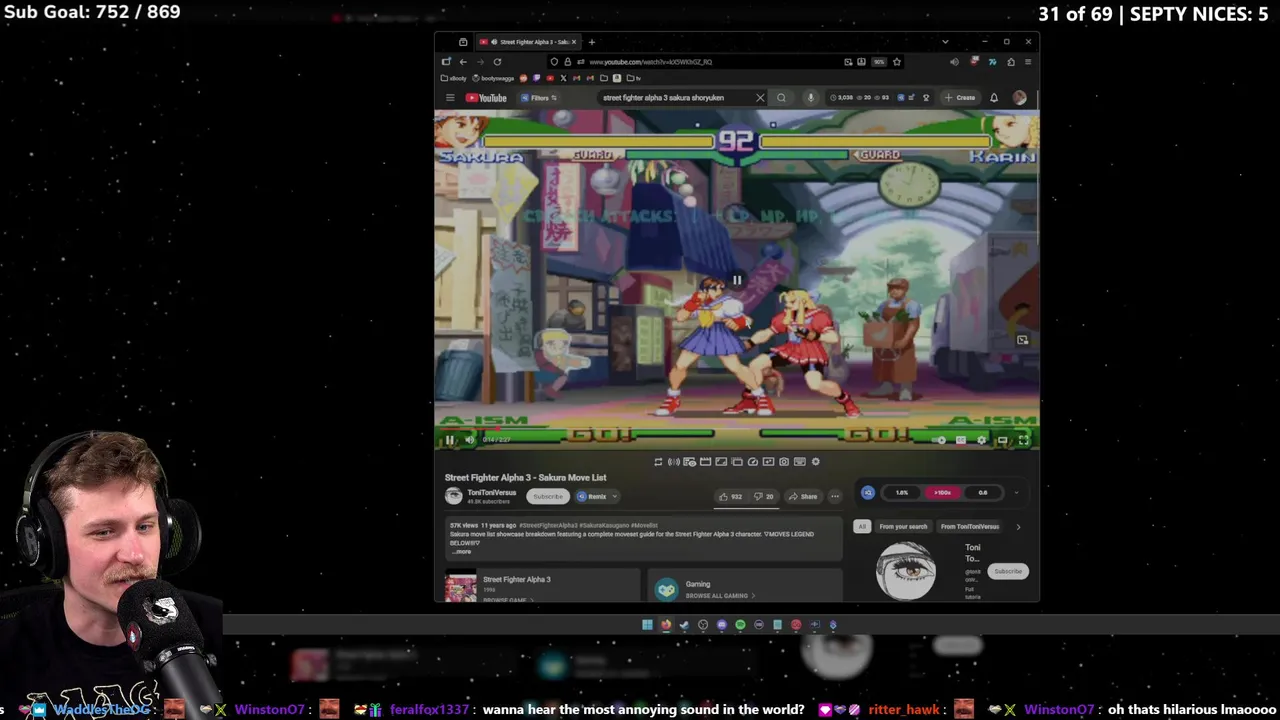Open the ToniToniVersus channel avatar
Screen dimensions: 1280x720
pos(454,496)
